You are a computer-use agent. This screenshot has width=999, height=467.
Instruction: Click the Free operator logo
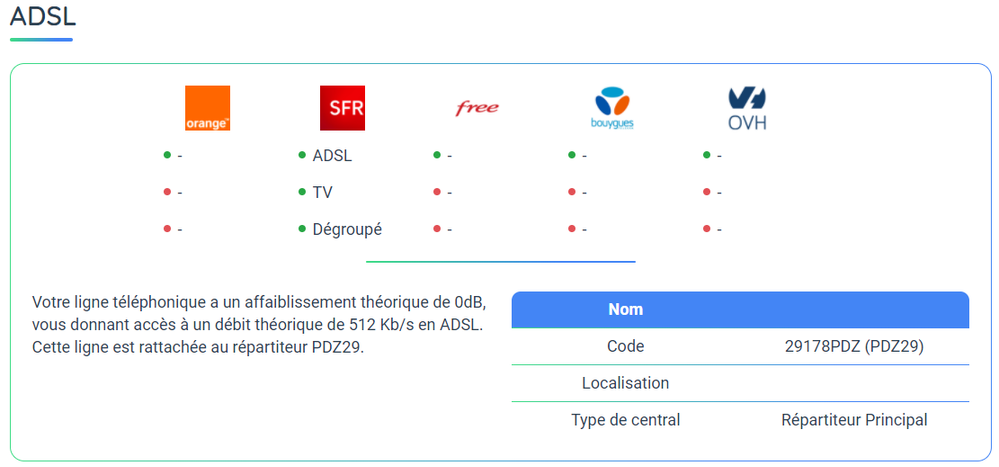[x=477, y=108]
